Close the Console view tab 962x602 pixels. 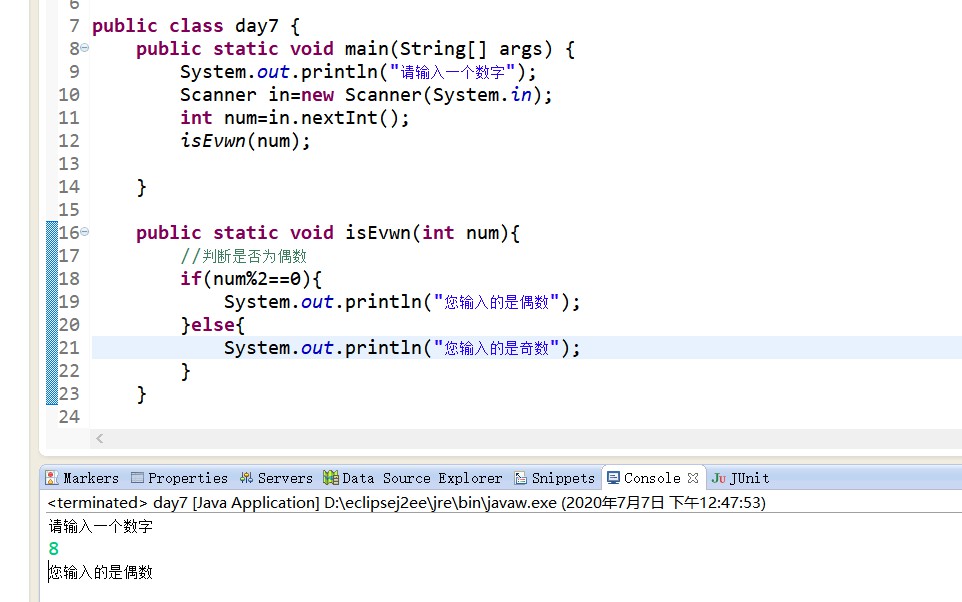click(693, 477)
